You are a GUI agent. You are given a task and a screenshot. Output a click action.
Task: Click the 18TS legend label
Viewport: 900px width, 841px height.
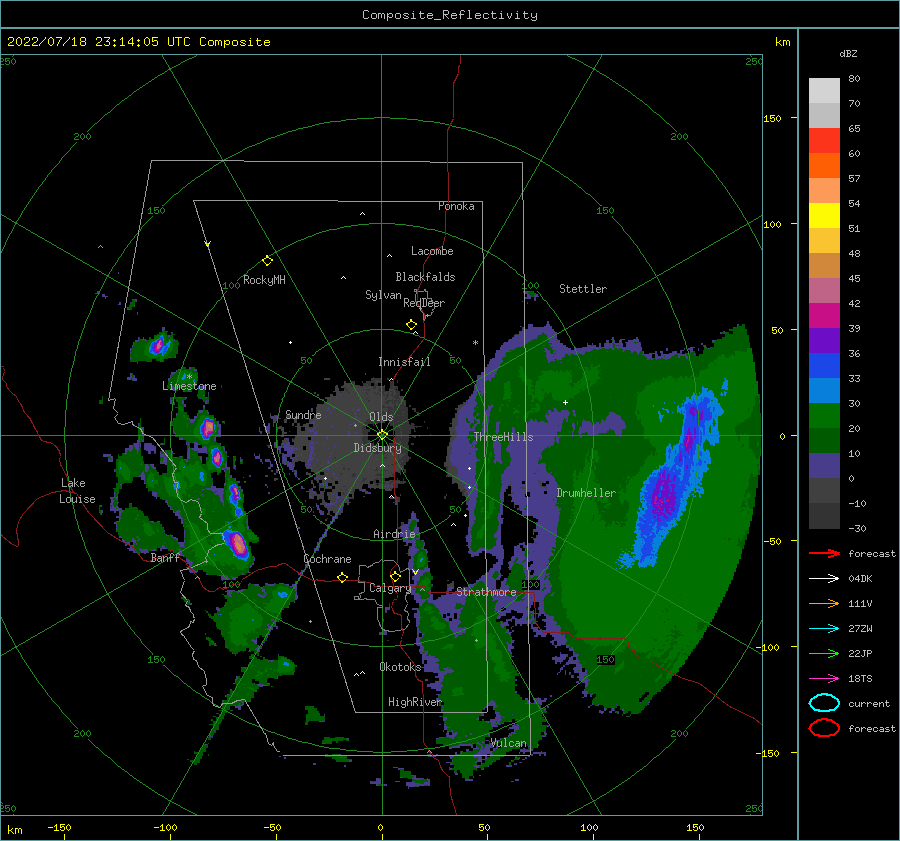coord(860,679)
